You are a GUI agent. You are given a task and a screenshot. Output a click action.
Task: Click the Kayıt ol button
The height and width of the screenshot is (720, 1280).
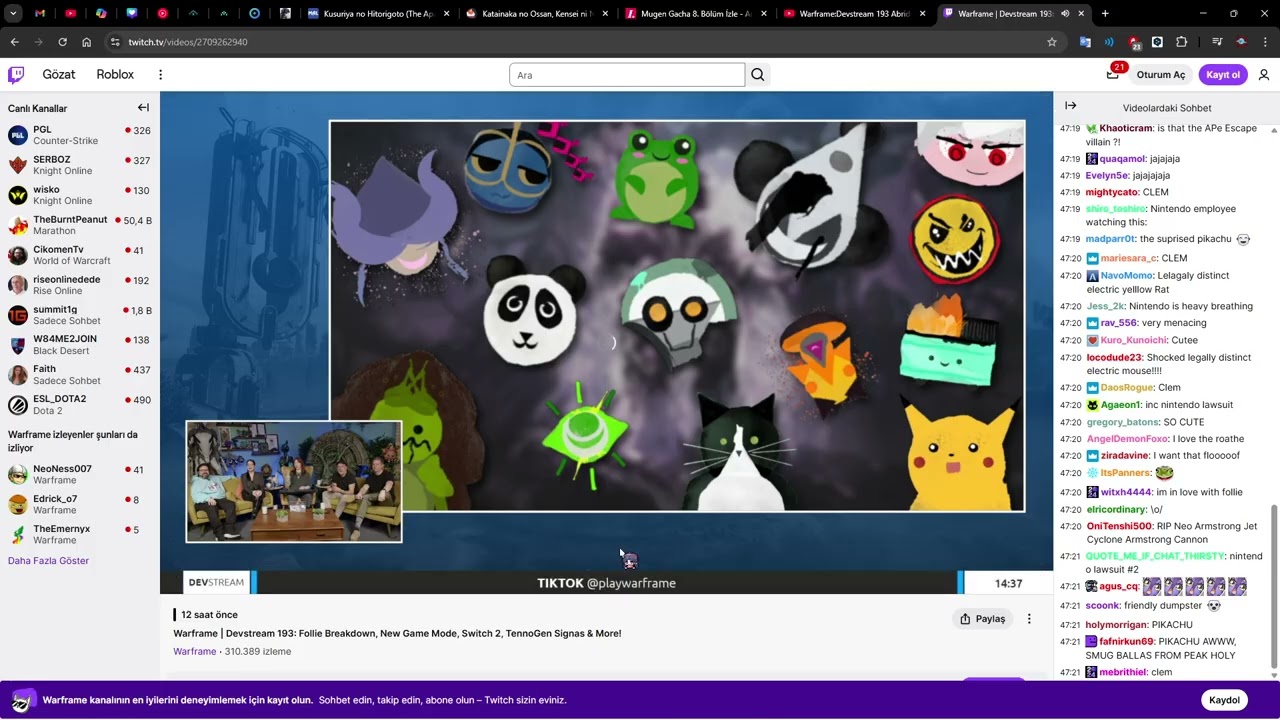click(1223, 75)
